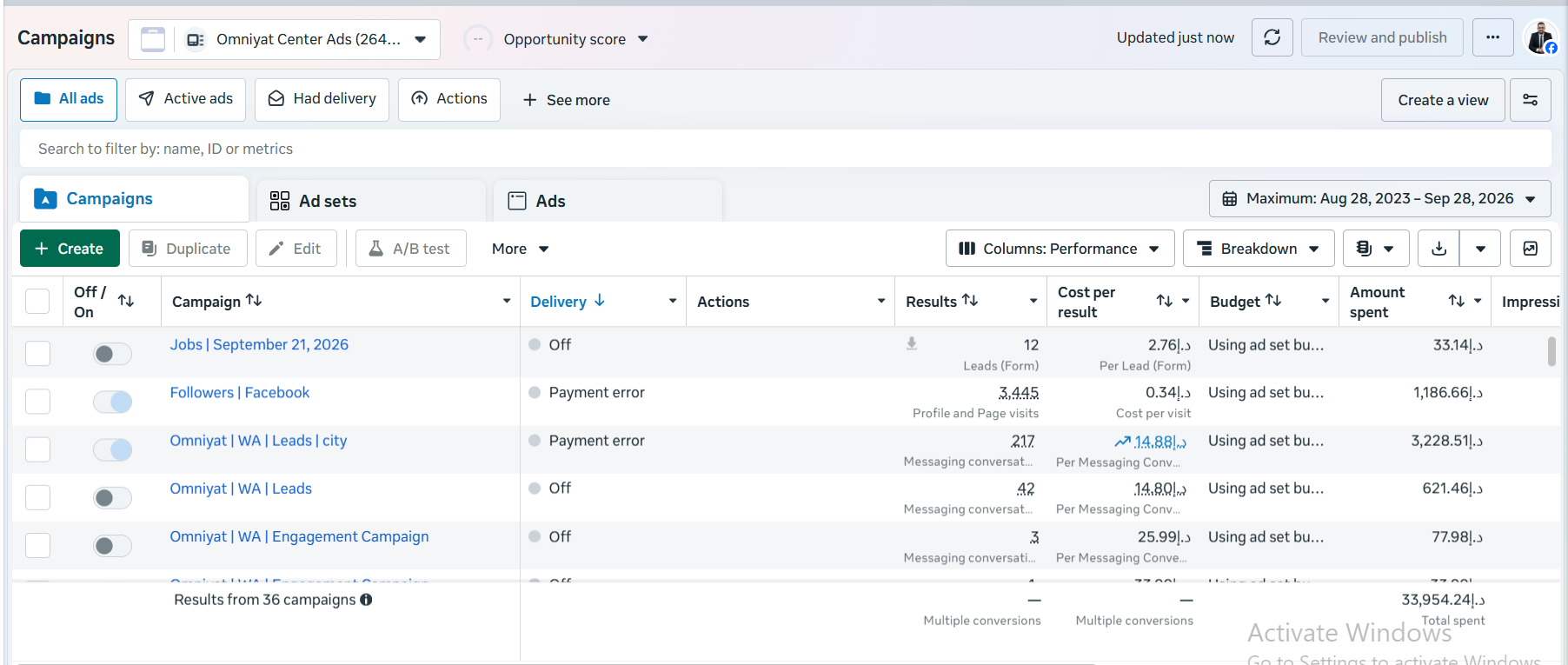Click the calendar icon beside account name
1568x665 pixels.
(x=153, y=39)
